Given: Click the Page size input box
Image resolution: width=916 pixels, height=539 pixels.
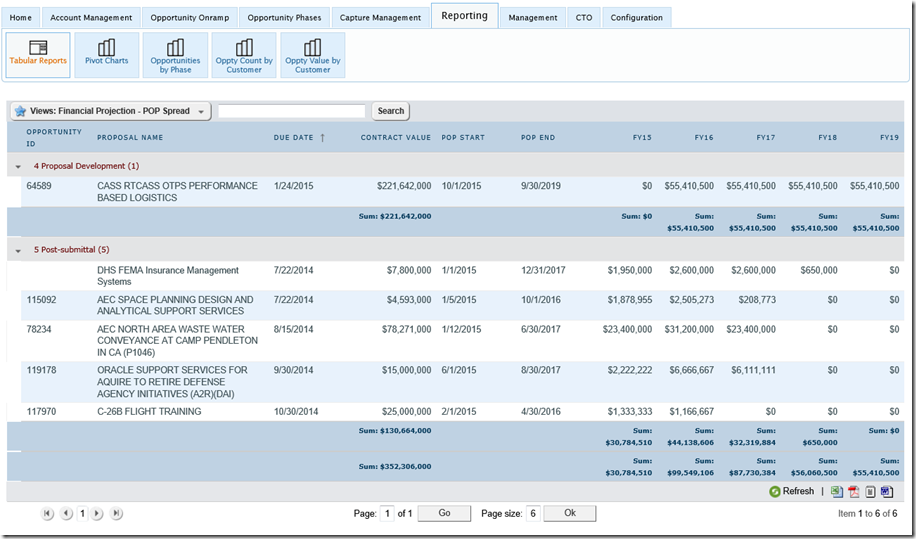Looking at the screenshot, I should pyautogui.click(x=533, y=514).
